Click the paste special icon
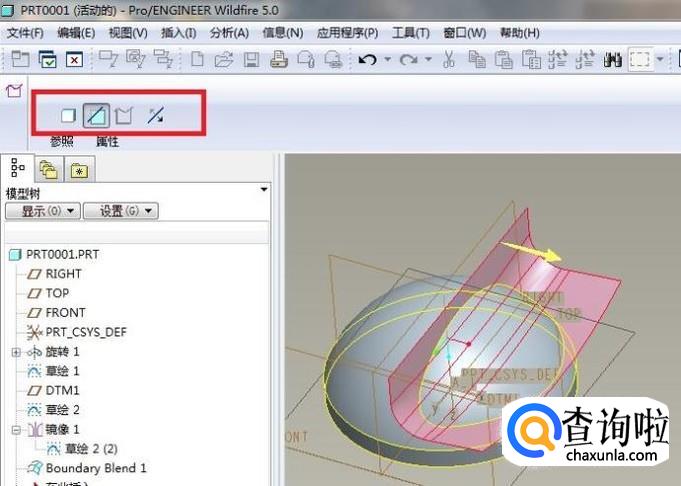The height and width of the screenshot is (486, 681). pyautogui.click(x=531, y=60)
